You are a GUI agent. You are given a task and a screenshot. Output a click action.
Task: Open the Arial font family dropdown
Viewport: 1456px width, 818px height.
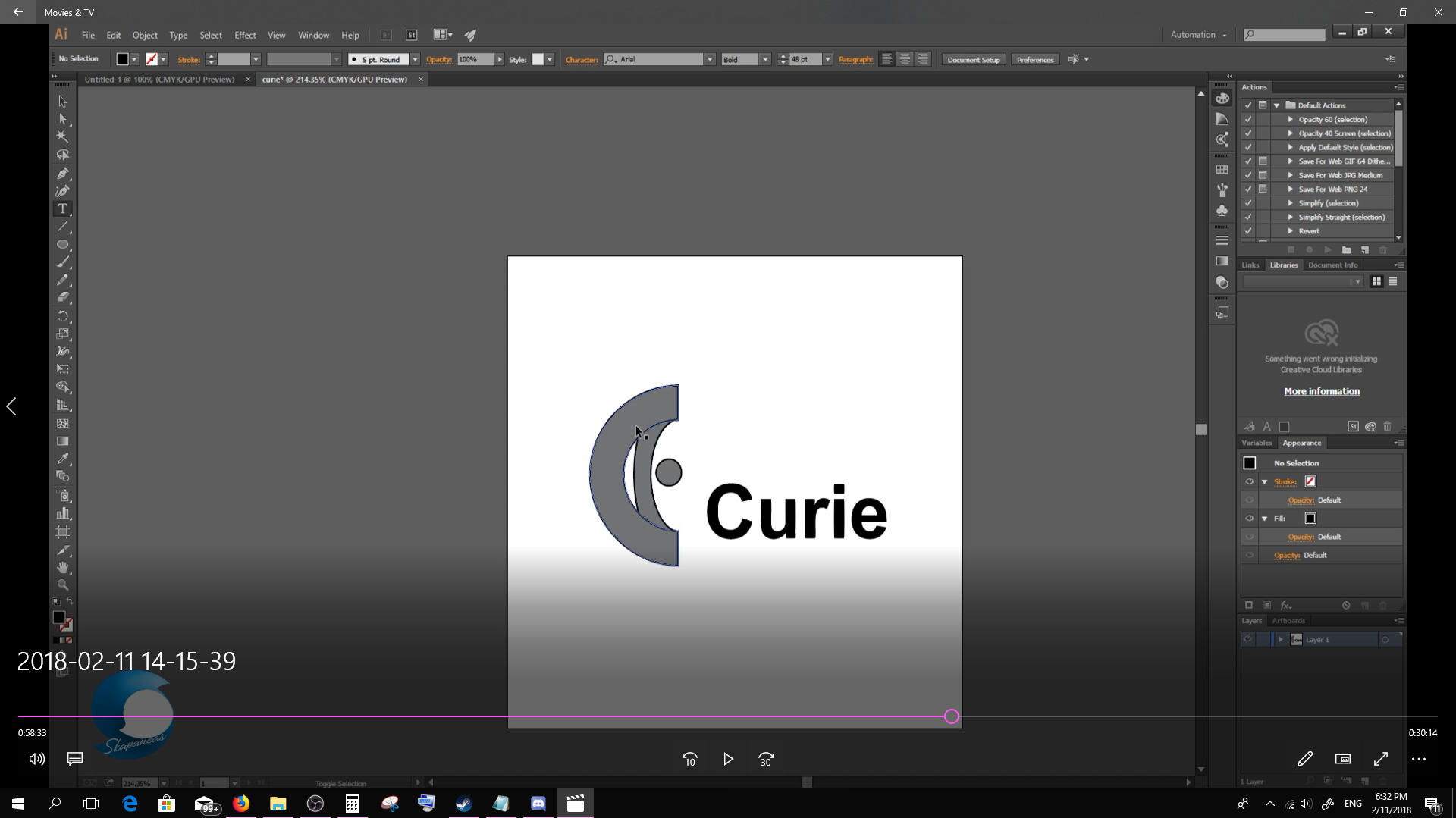tap(711, 59)
